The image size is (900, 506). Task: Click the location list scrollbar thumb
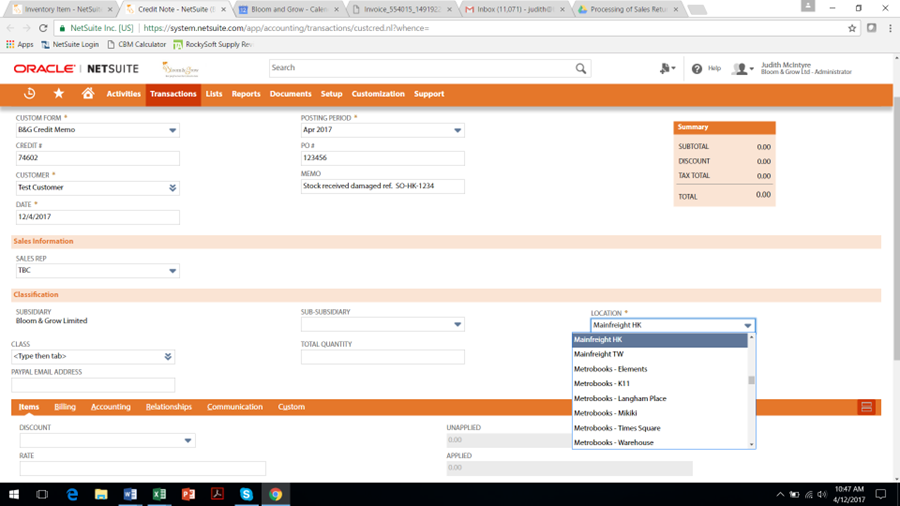coord(751,380)
